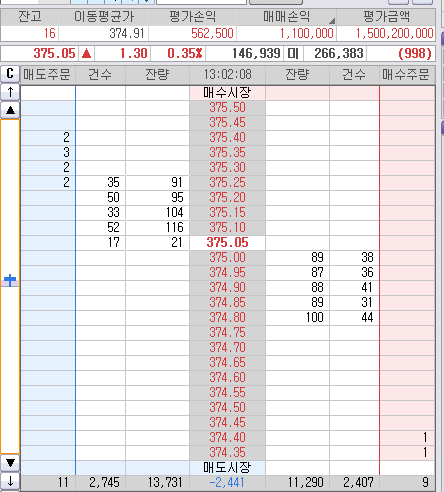Click sell order cell at 375.40

point(48,137)
